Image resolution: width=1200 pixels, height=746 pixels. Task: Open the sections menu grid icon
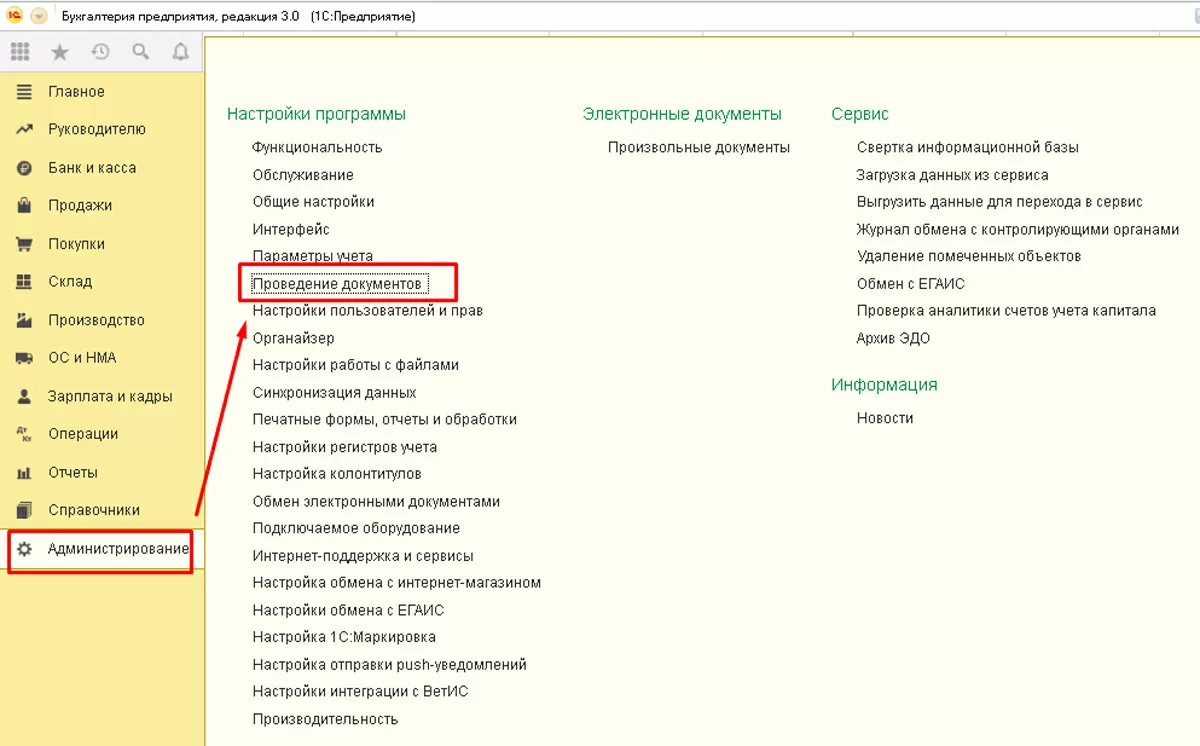tap(20, 52)
